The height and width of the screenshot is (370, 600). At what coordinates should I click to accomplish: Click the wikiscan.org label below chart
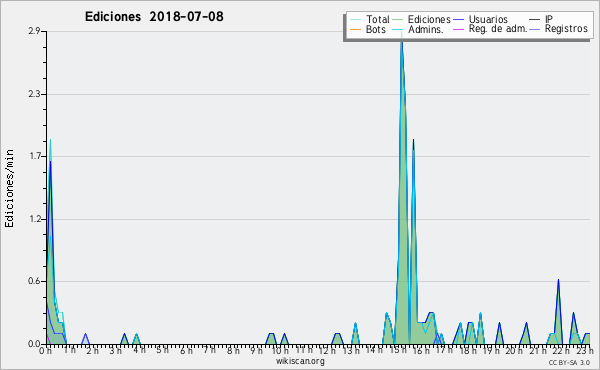(300, 361)
